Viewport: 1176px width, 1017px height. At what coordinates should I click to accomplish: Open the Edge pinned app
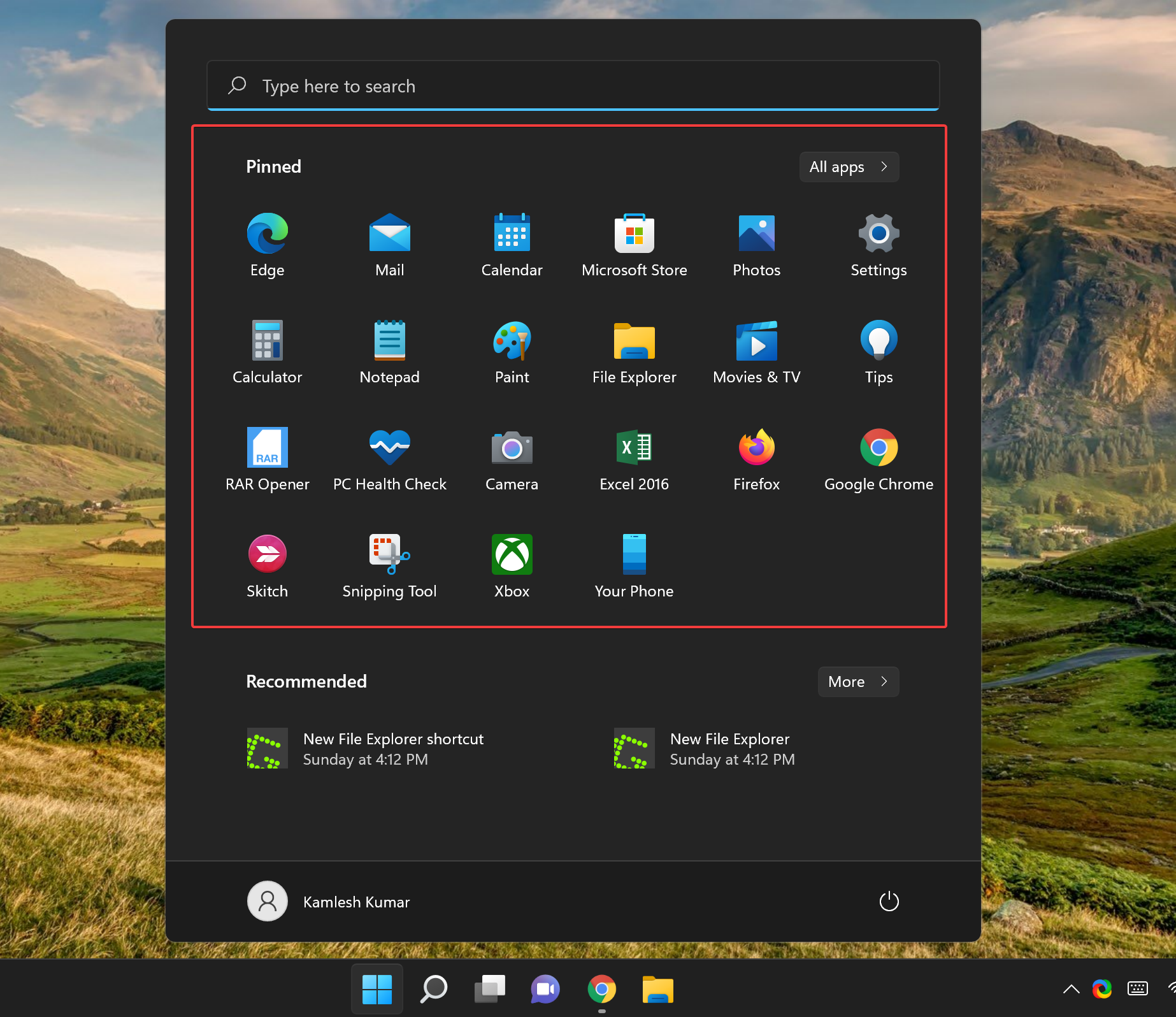pyautogui.click(x=267, y=245)
